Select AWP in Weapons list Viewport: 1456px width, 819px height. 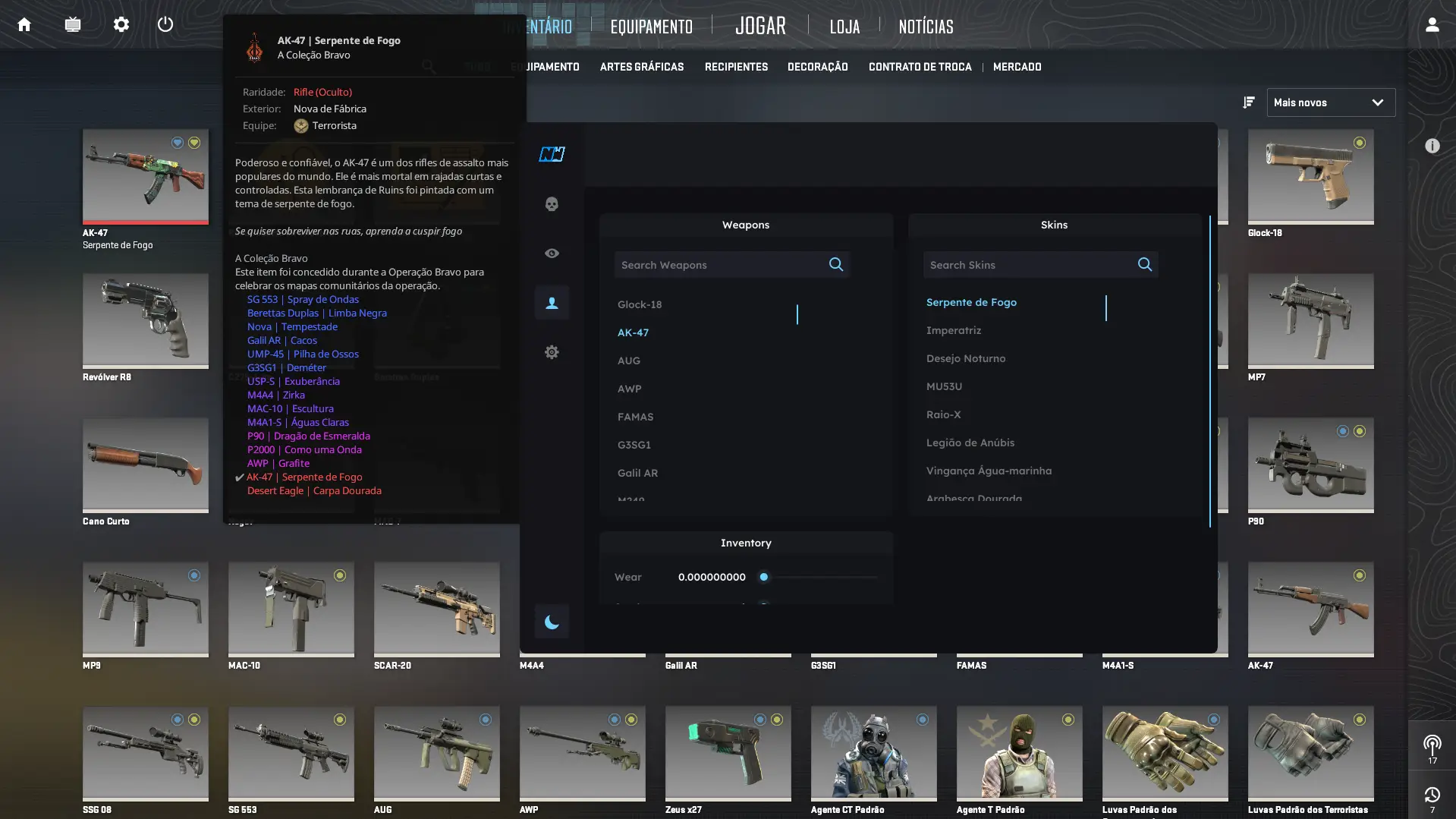[630, 389]
